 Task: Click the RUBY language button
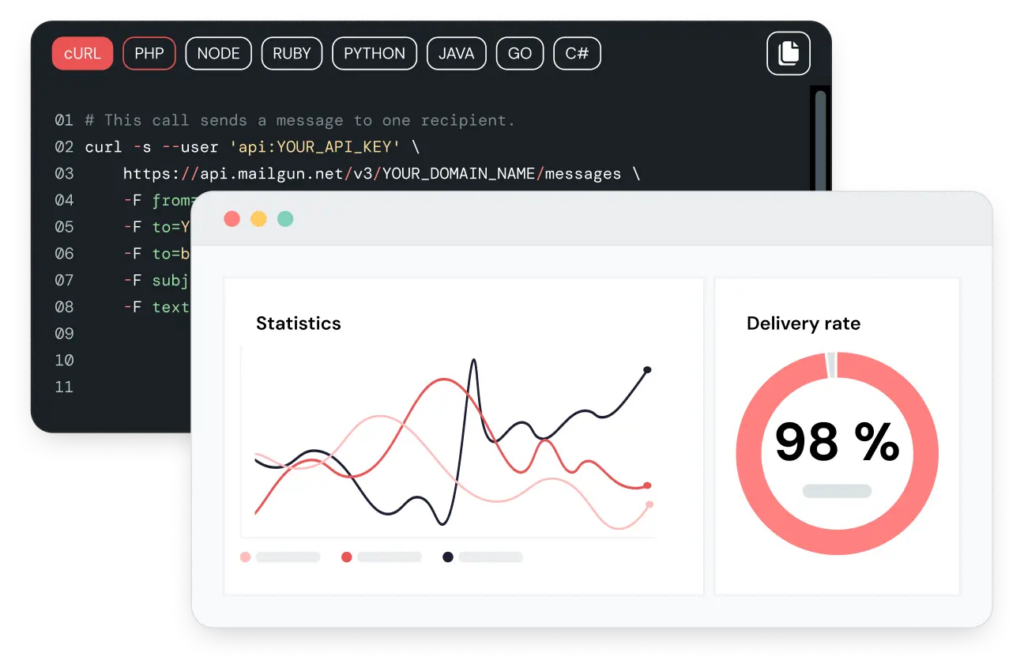pos(291,53)
